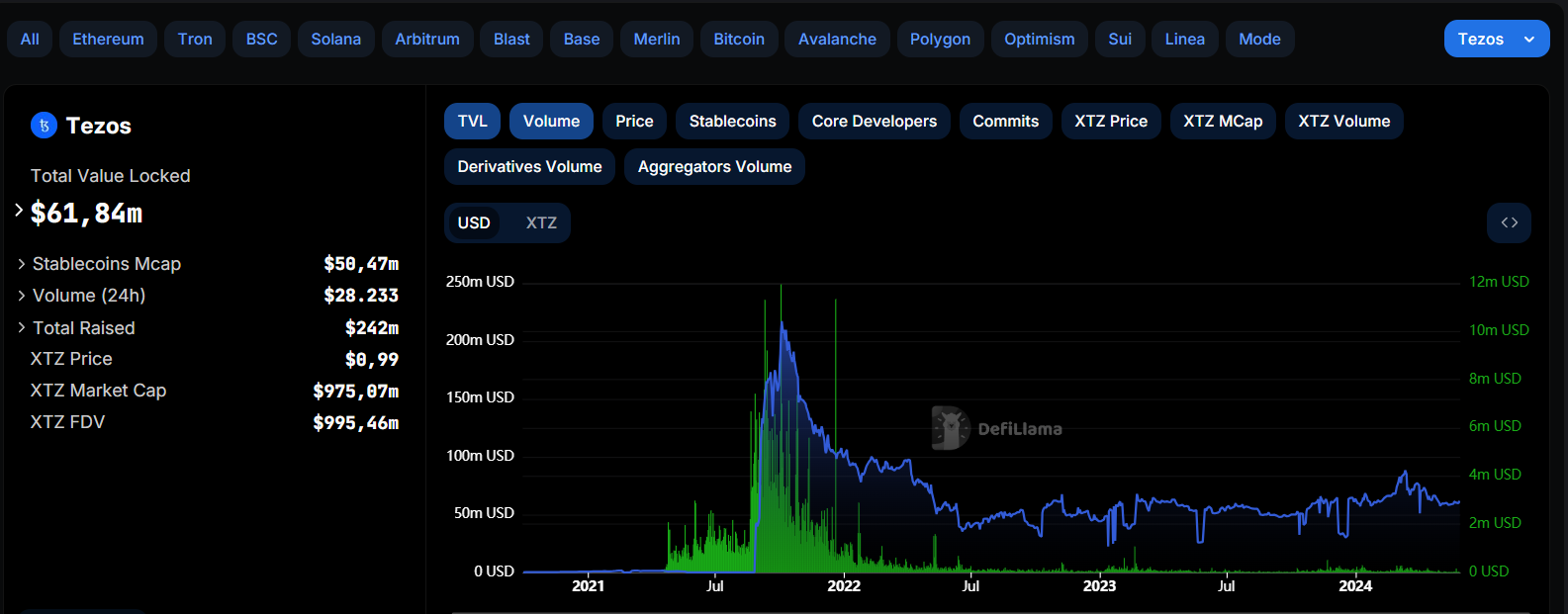Open the Mode chain link
1568x614 pixels.
[1259, 39]
